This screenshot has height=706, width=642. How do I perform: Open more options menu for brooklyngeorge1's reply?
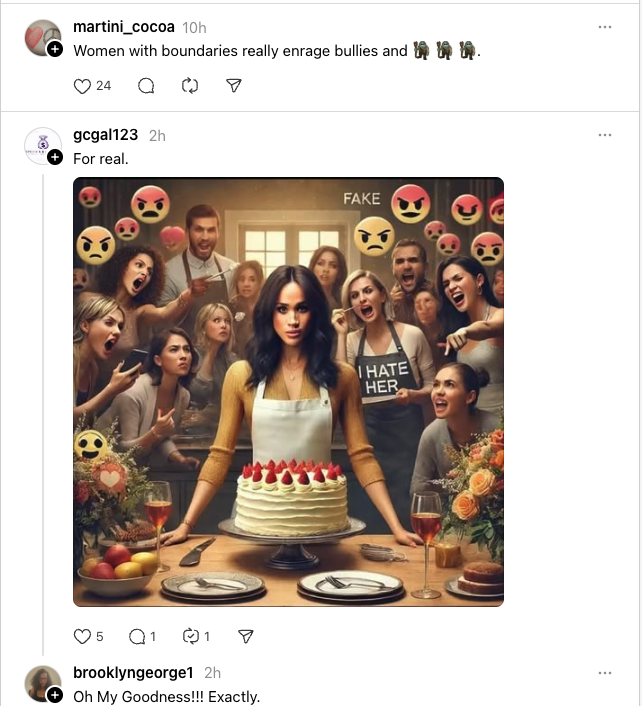point(604,673)
